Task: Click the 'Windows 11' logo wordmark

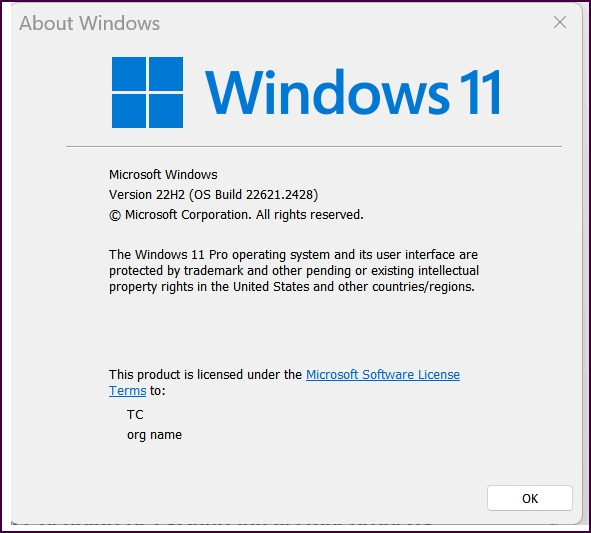Action: pos(353,92)
